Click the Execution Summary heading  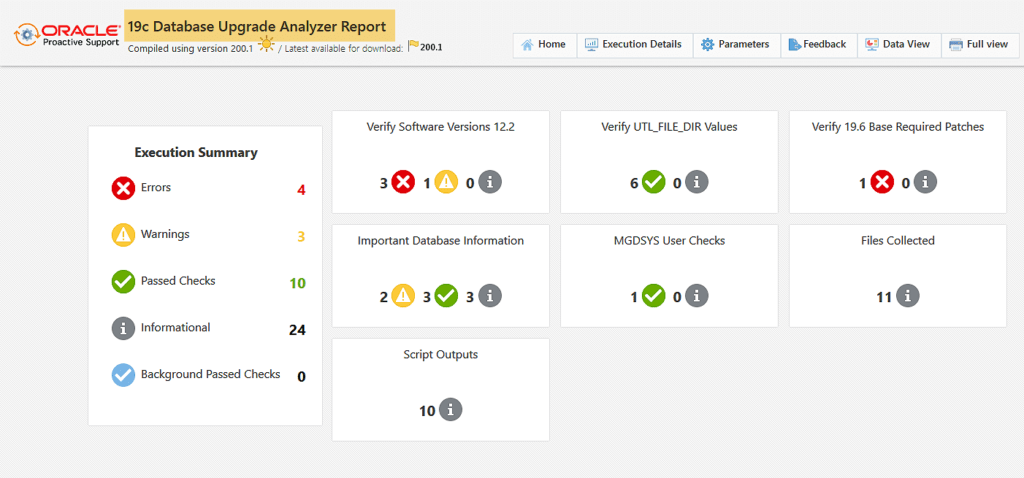[x=196, y=153]
